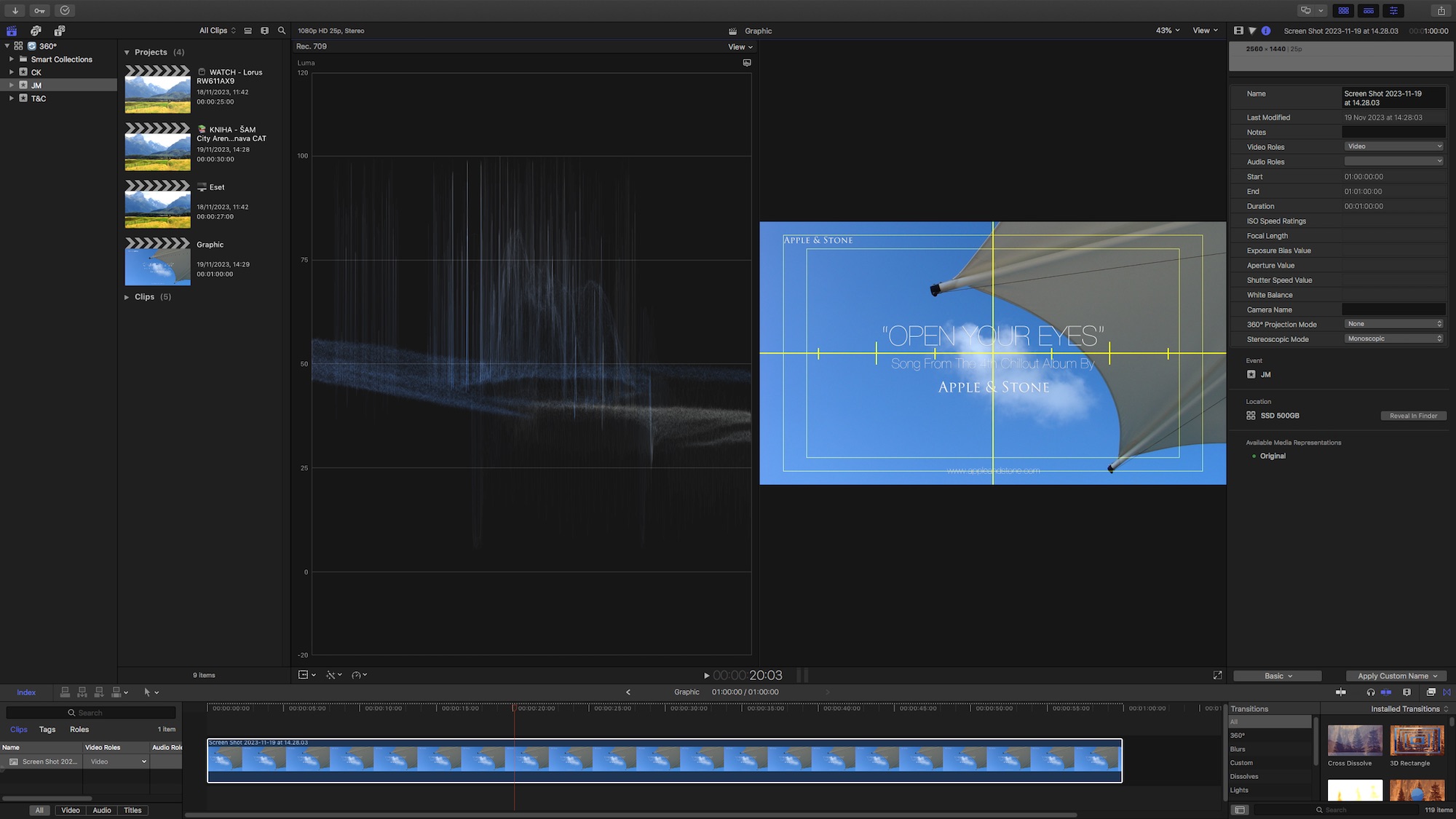1456x819 pixels.
Task: Open the Apply Custom Name button
Action: point(1397,676)
